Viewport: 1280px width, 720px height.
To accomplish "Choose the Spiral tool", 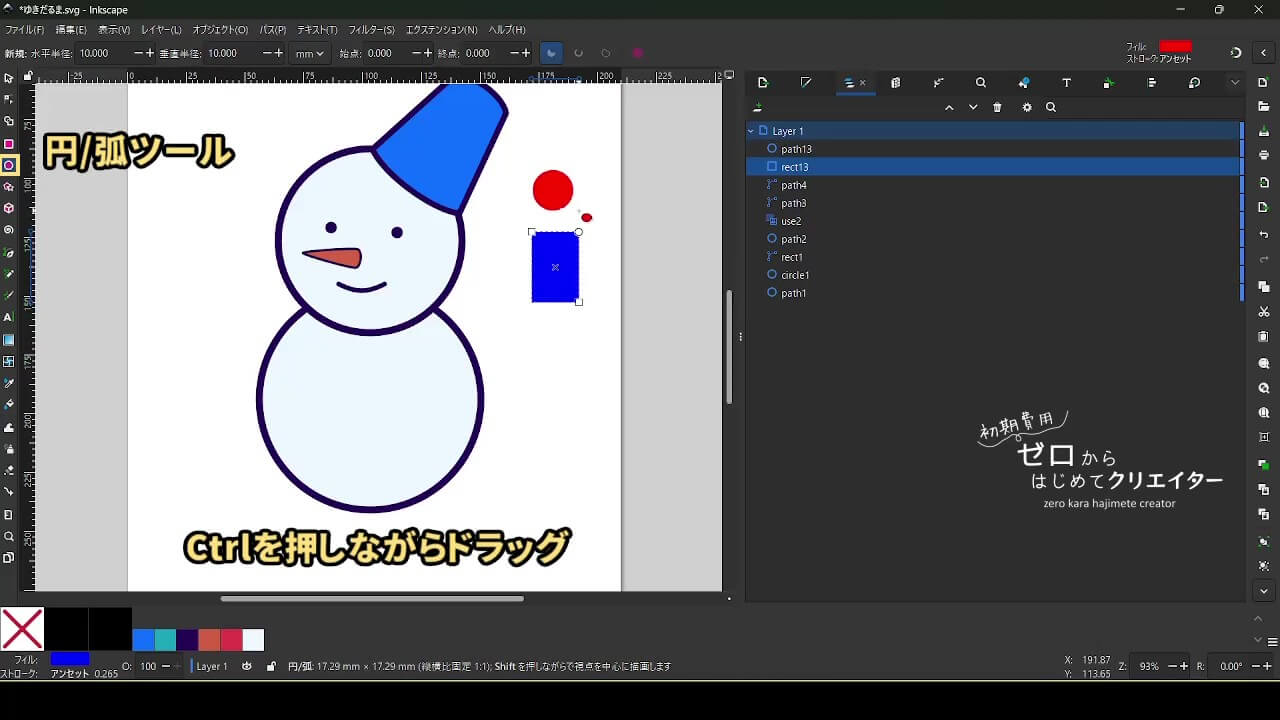I will click(9, 230).
